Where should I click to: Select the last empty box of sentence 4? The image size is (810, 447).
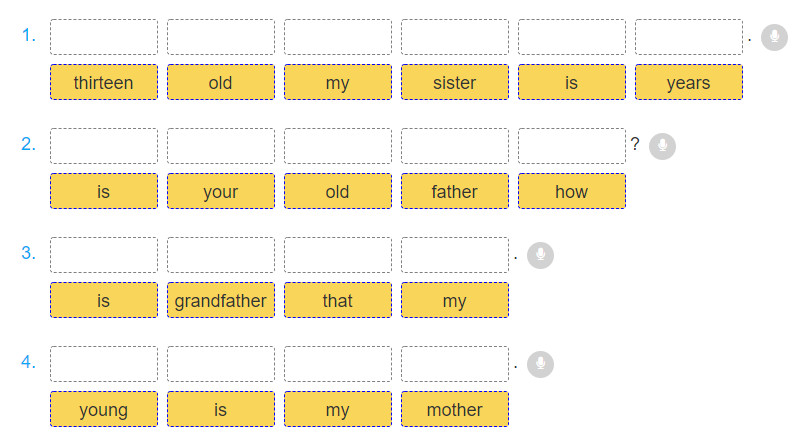(x=455, y=364)
